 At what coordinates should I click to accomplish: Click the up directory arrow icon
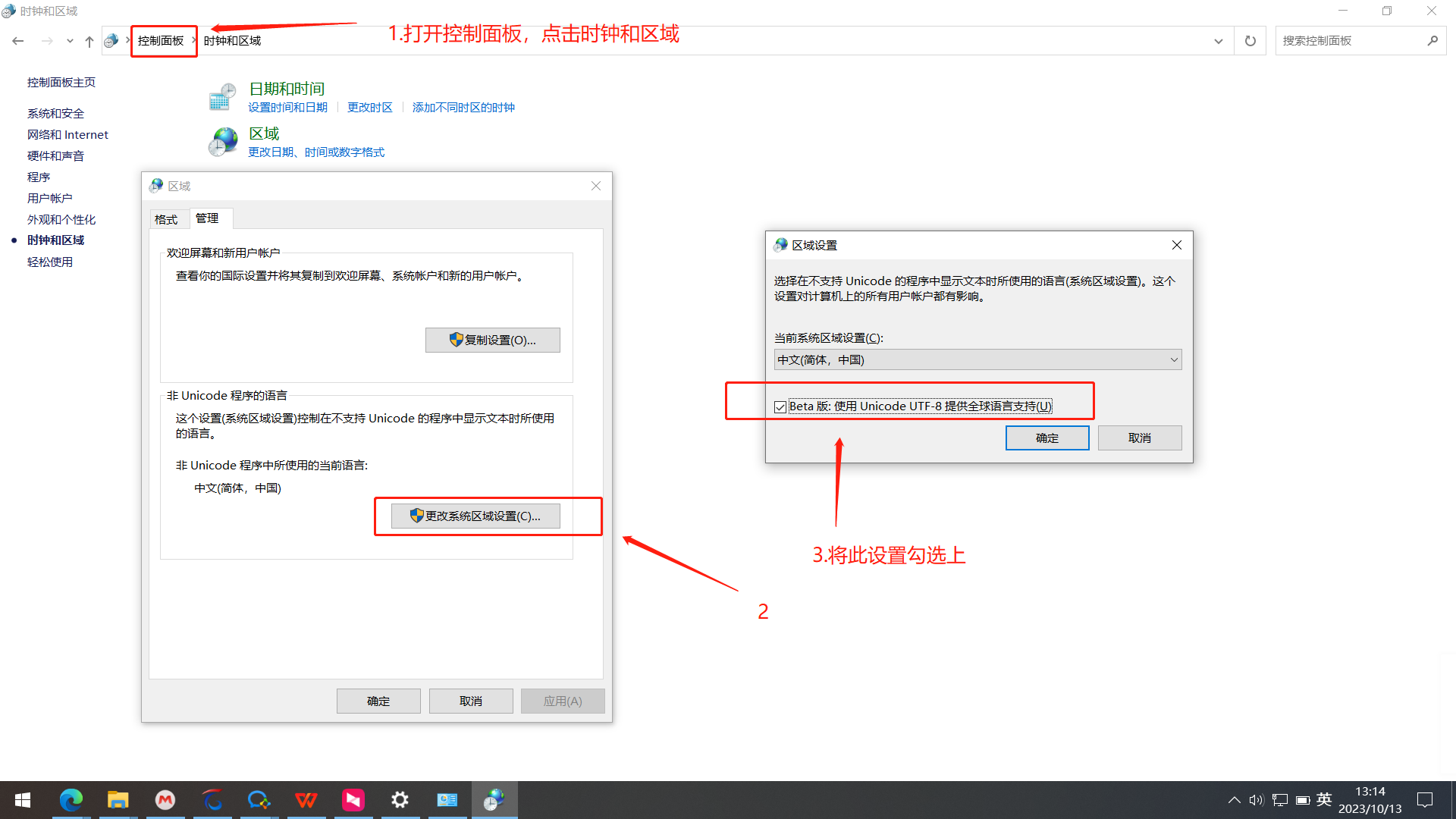89,41
